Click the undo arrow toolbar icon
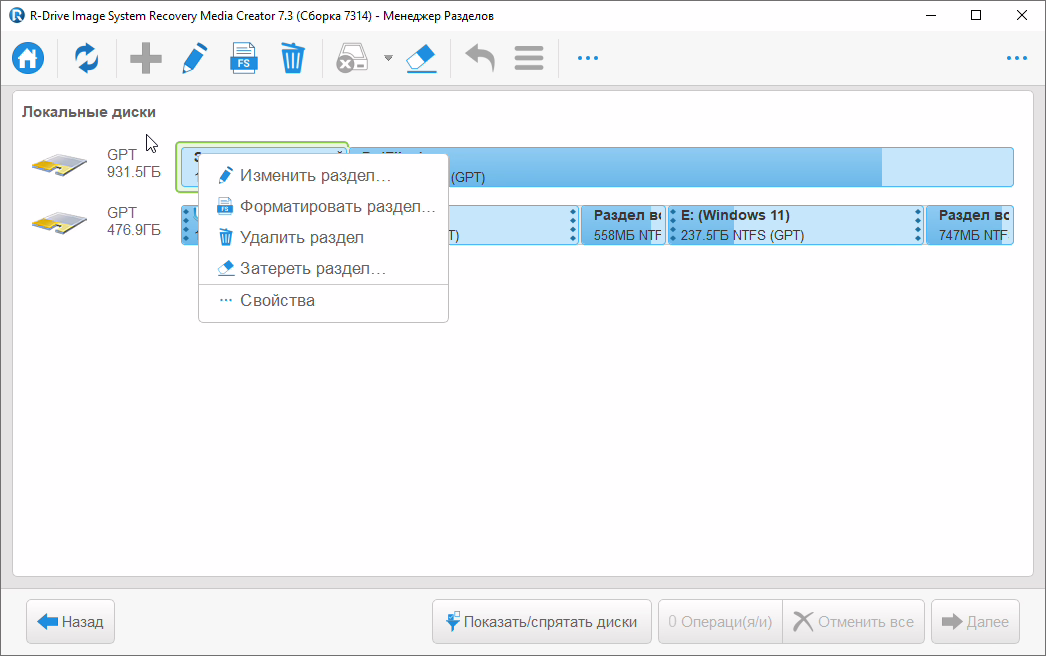This screenshot has width=1046, height=656. coord(480,58)
